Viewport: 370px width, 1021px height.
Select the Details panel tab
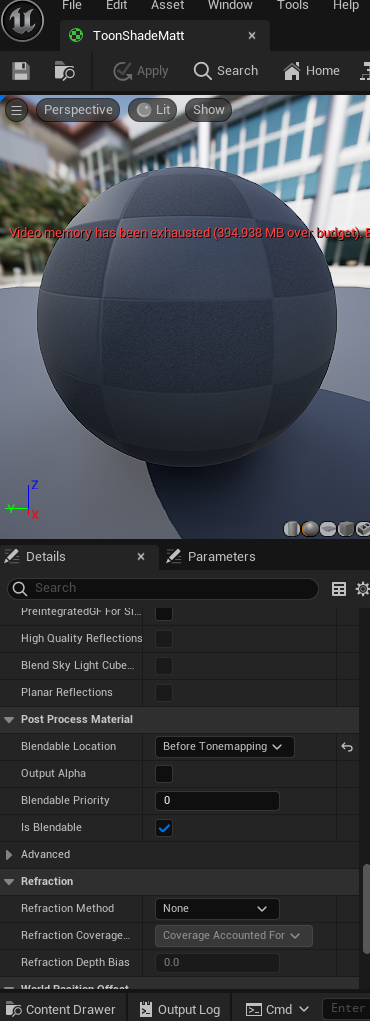tap(46, 557)
